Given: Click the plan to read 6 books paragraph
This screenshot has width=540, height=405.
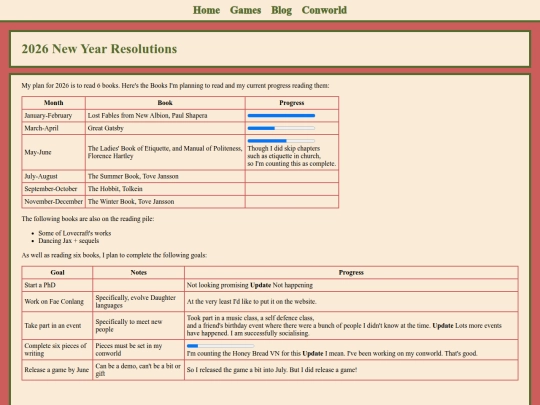Looking at the screenshot, I should [x=175, y=85].
